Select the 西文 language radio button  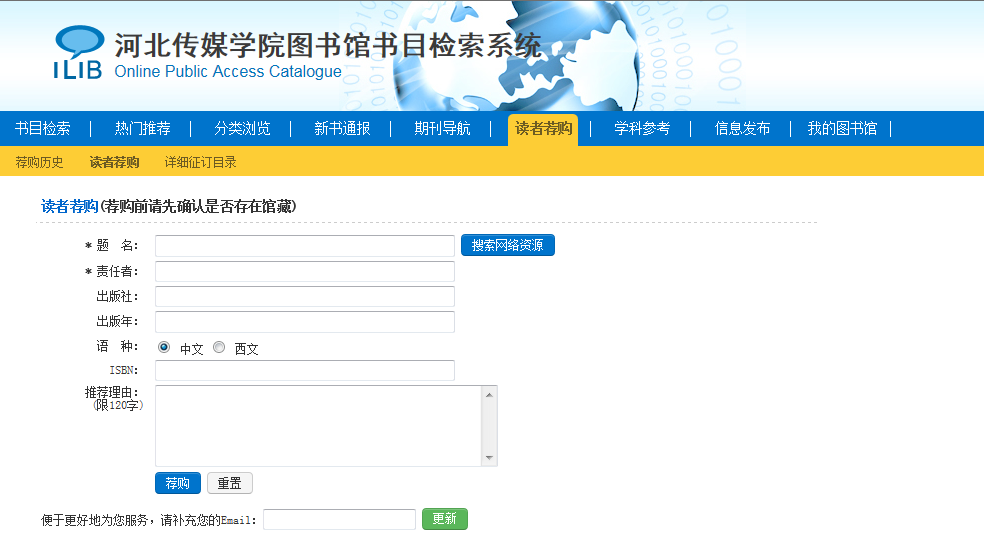click(219, 347)
